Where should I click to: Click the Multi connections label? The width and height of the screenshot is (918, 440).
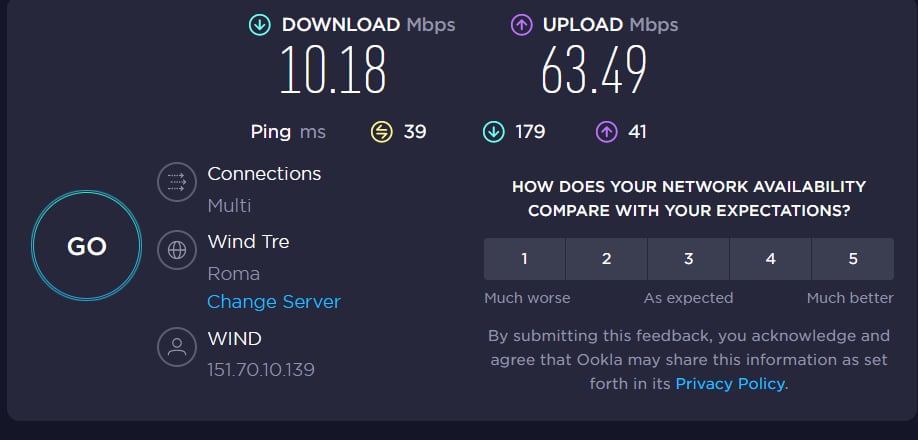(x=230, y=206)
